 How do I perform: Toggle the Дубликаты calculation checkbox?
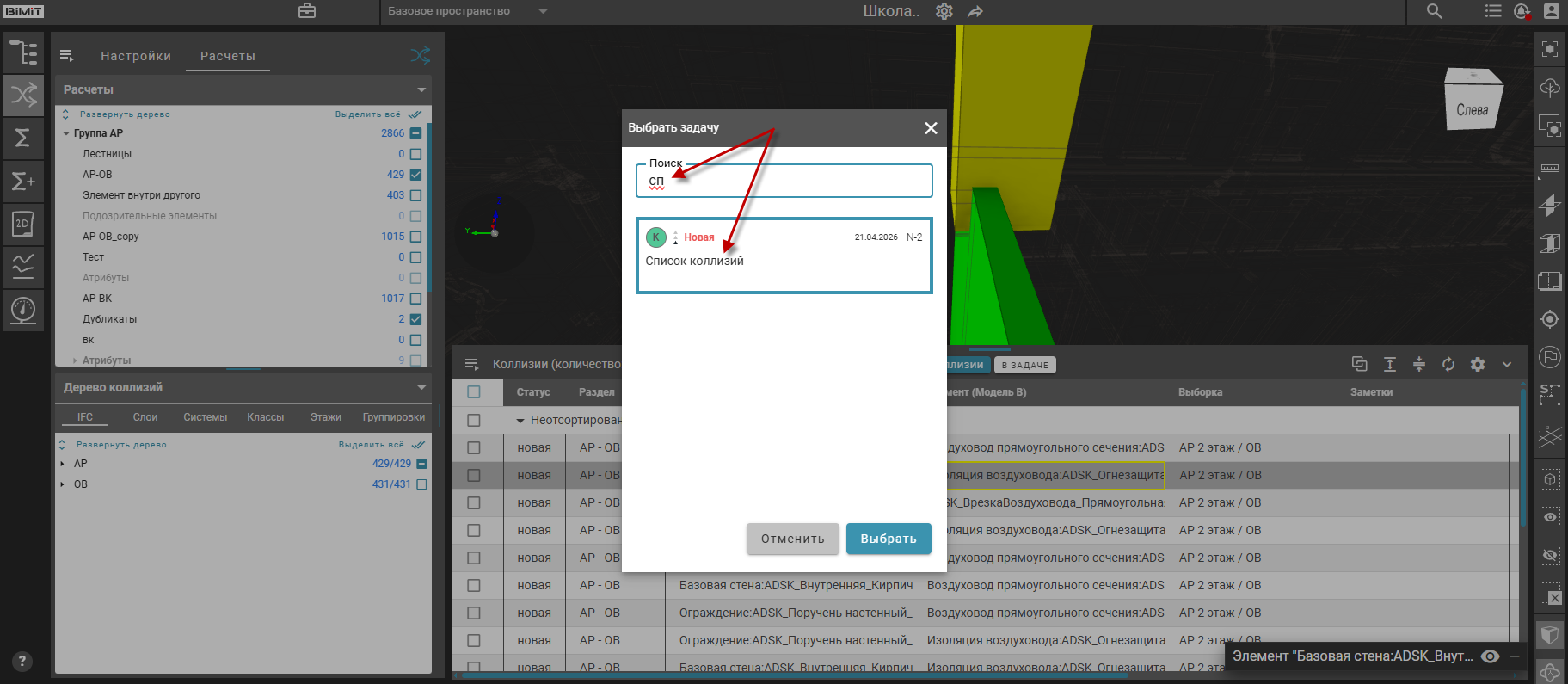(416, 319)
